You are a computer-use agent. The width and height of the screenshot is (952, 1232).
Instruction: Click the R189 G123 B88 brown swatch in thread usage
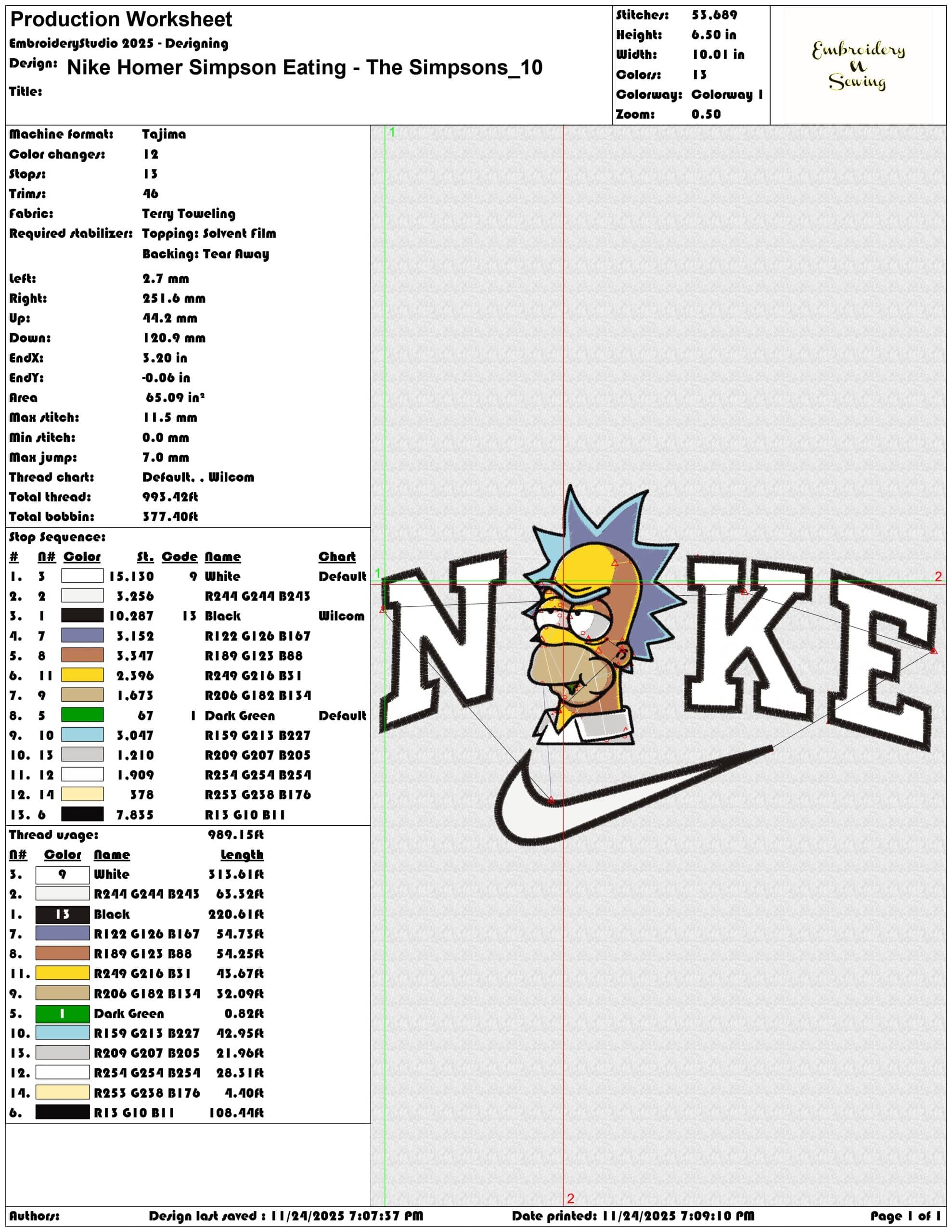point(62,953)
